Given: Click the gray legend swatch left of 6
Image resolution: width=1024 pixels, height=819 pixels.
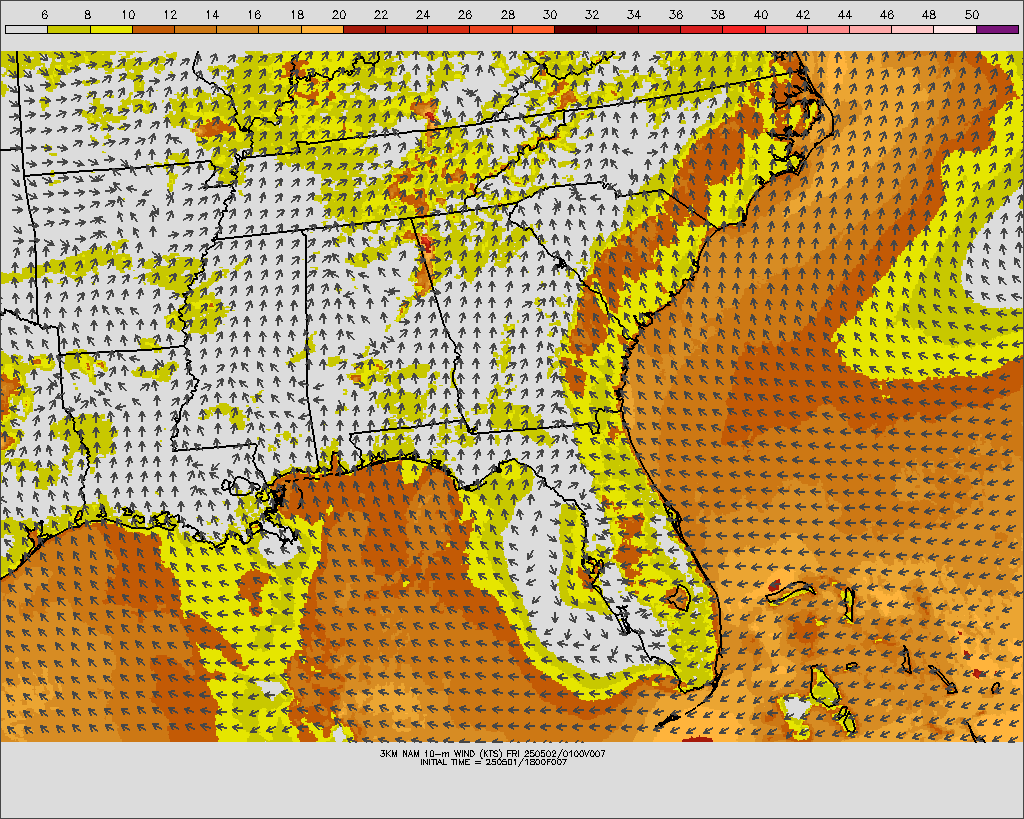Looking at the screenshot, I should pos(27,29).
